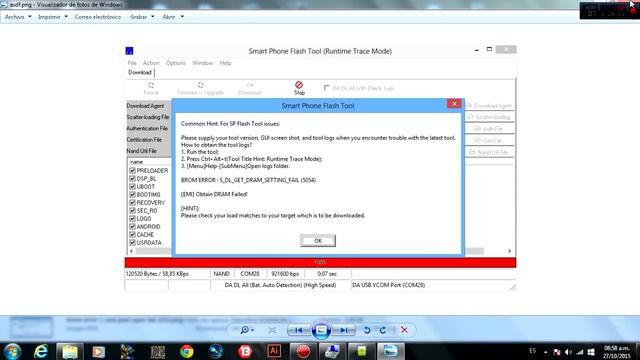Open the media player taskbar icon
This screenshot has height=360, width=640.
click(98, 351)
